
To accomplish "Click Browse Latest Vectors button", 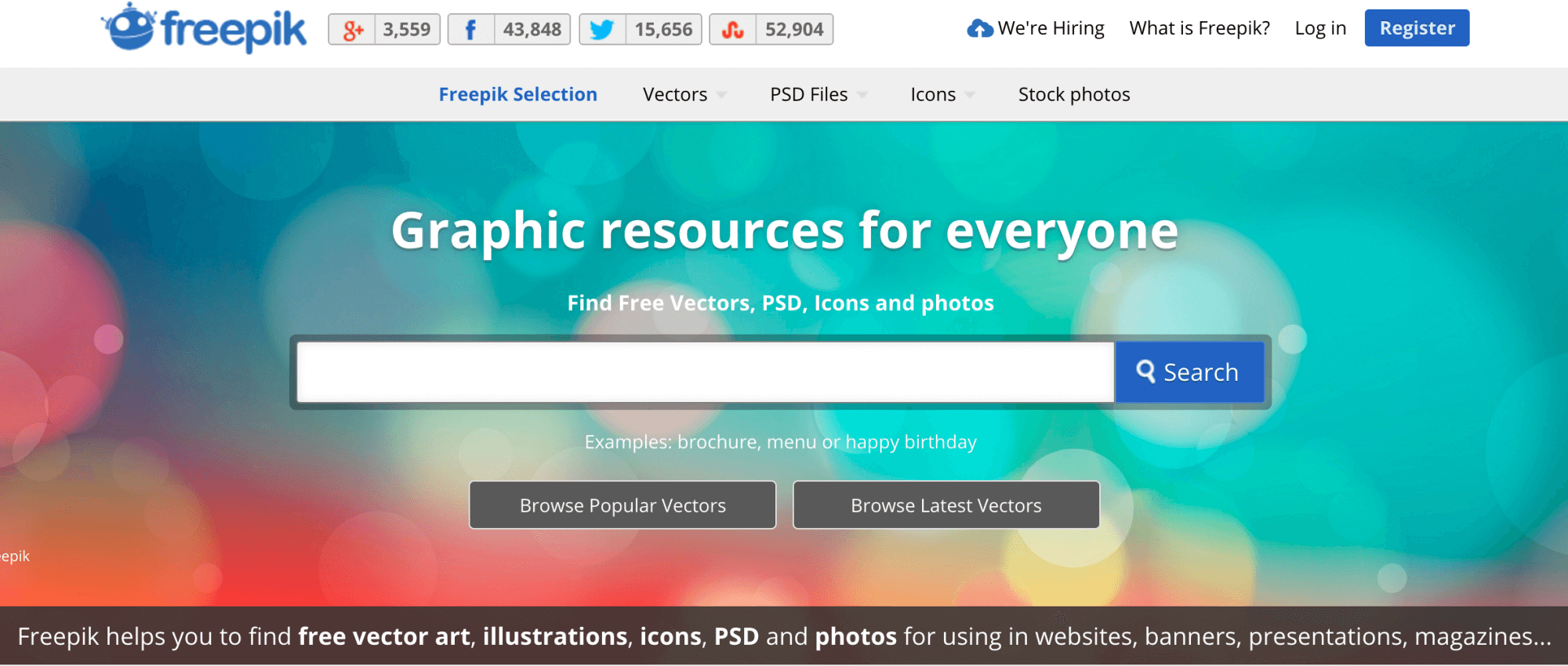I will 946,505.
